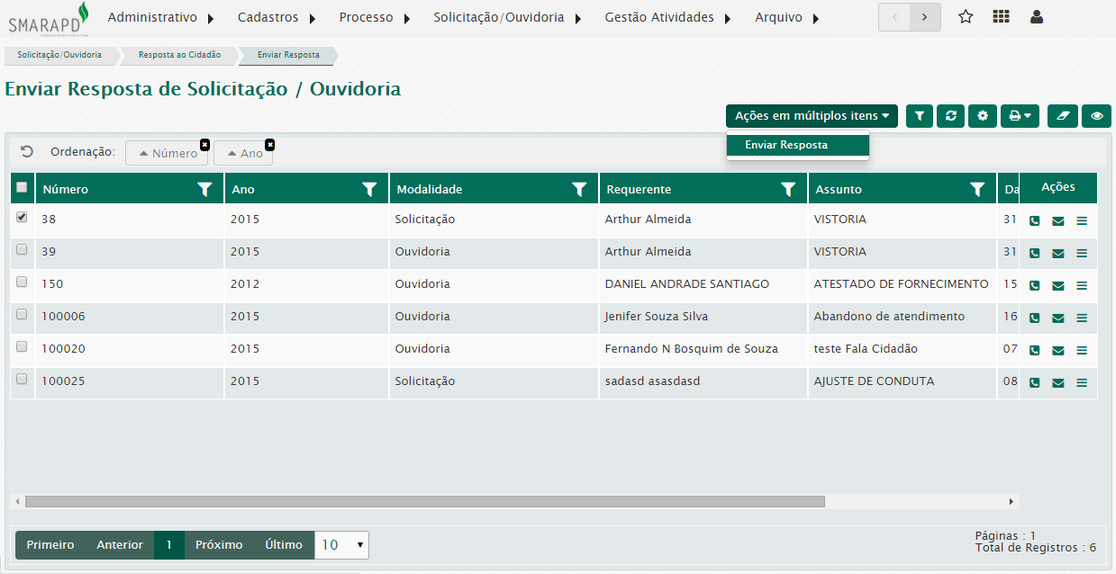Click the eraser icon to clear filters

tap(1063, 116)
